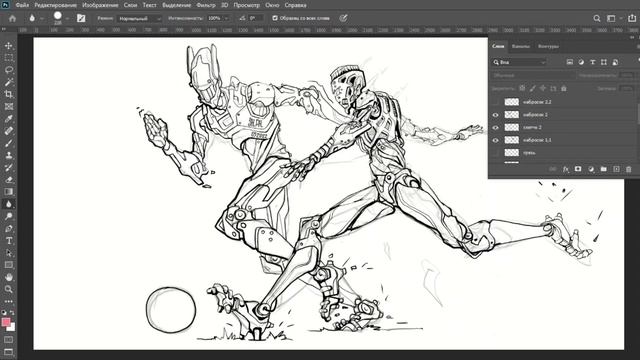This screenshot has height=360, width=640.
Task: Delete layer with trash icon
Action: [629, 169]
